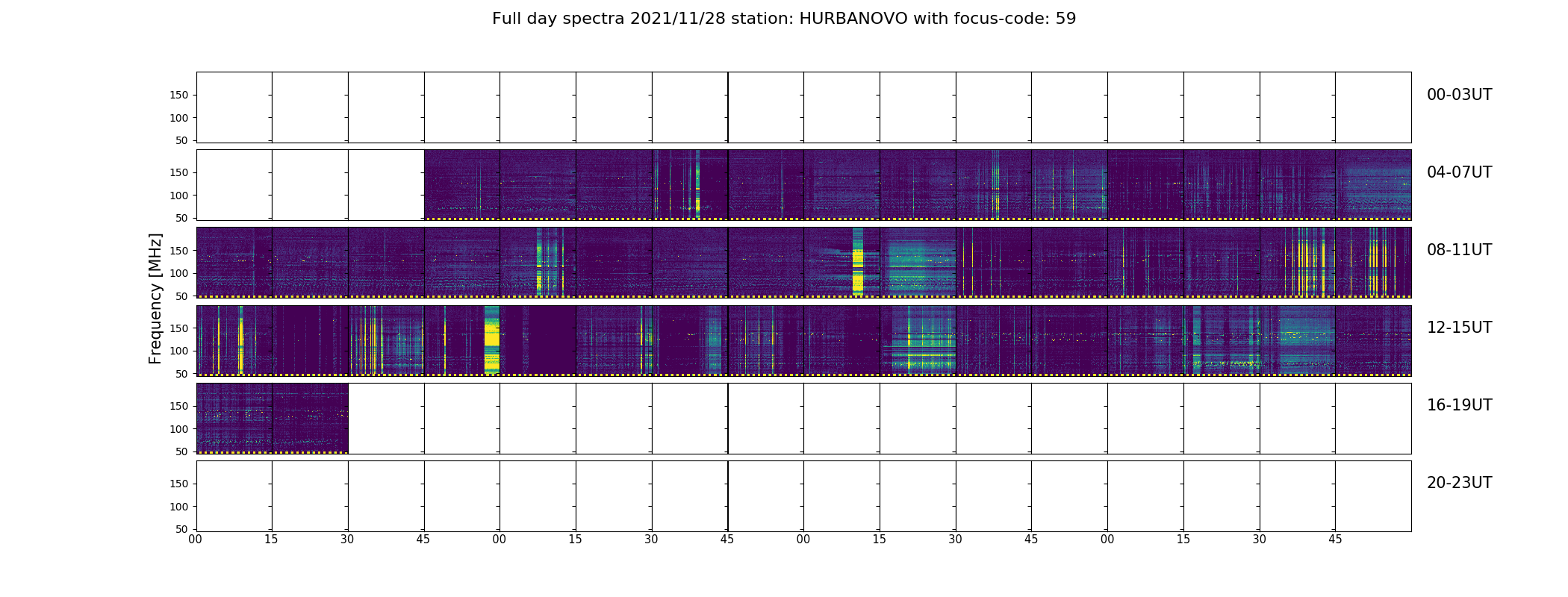Click the 150 tick in the 08-11UT row

179,251
